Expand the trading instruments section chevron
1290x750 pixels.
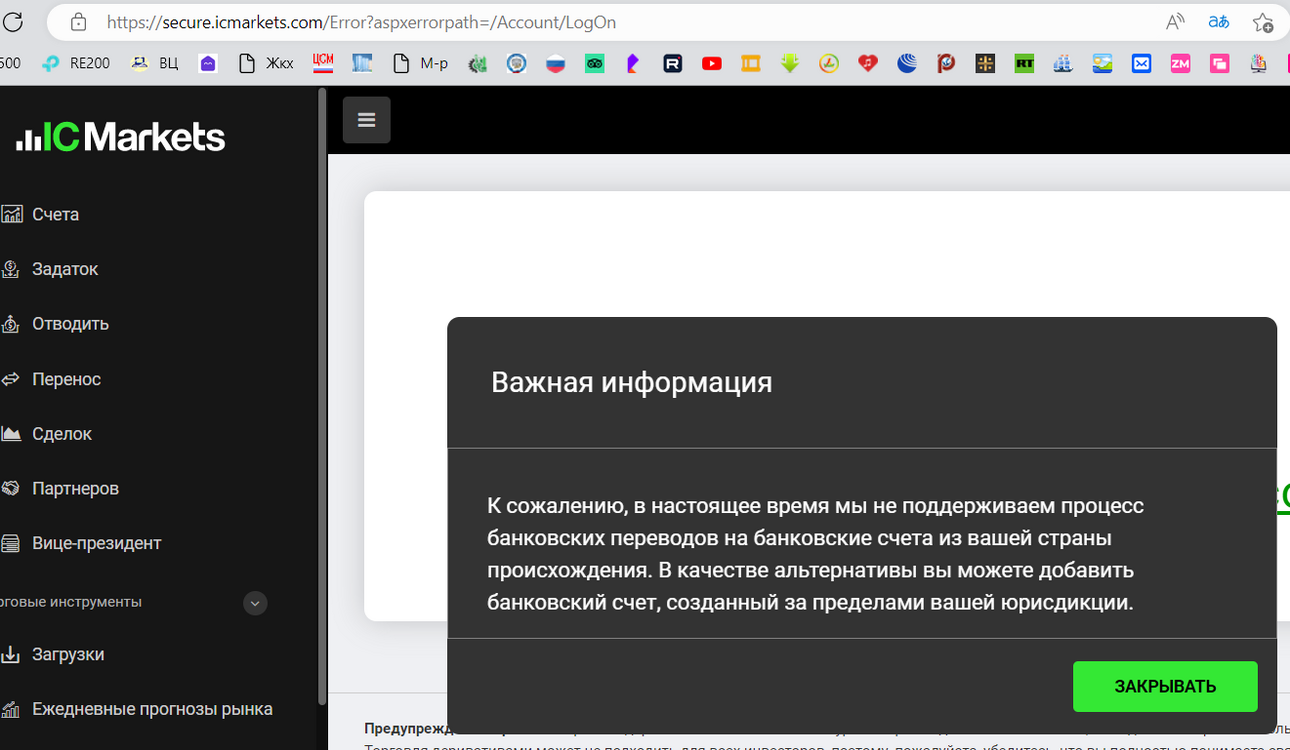click(255, 603)
